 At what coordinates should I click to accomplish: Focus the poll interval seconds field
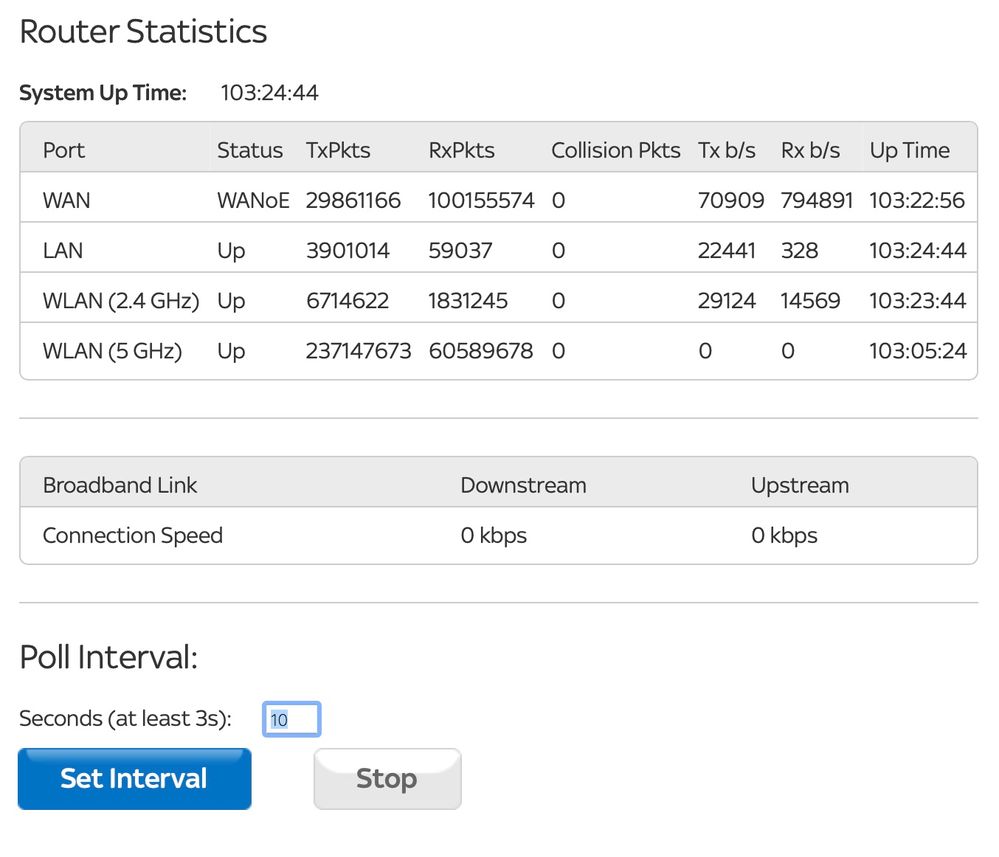tap(291, 719)
